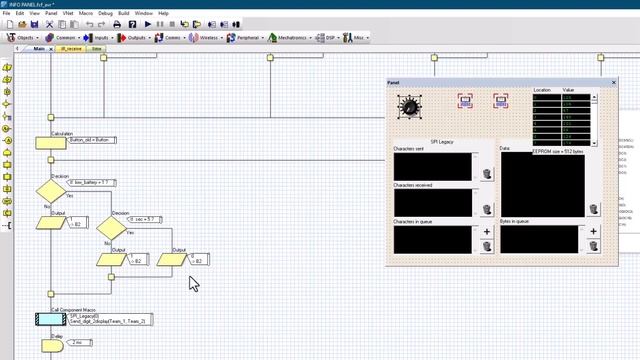
Task: Clear Bytes in queue with trash button
Action: [x=593, y=246]
